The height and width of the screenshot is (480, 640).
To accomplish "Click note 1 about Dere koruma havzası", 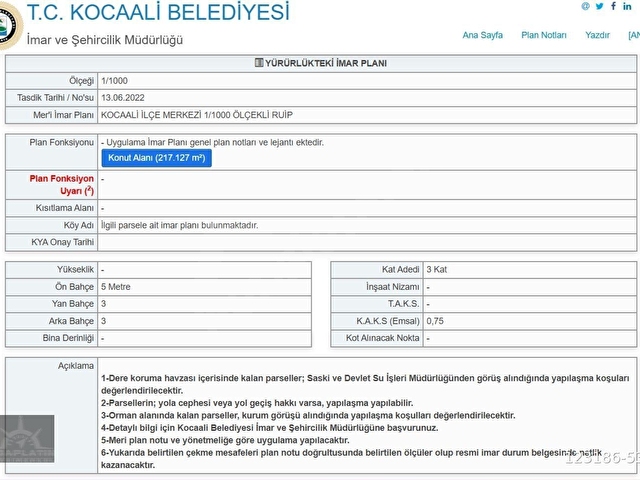I will coord(365,384).
